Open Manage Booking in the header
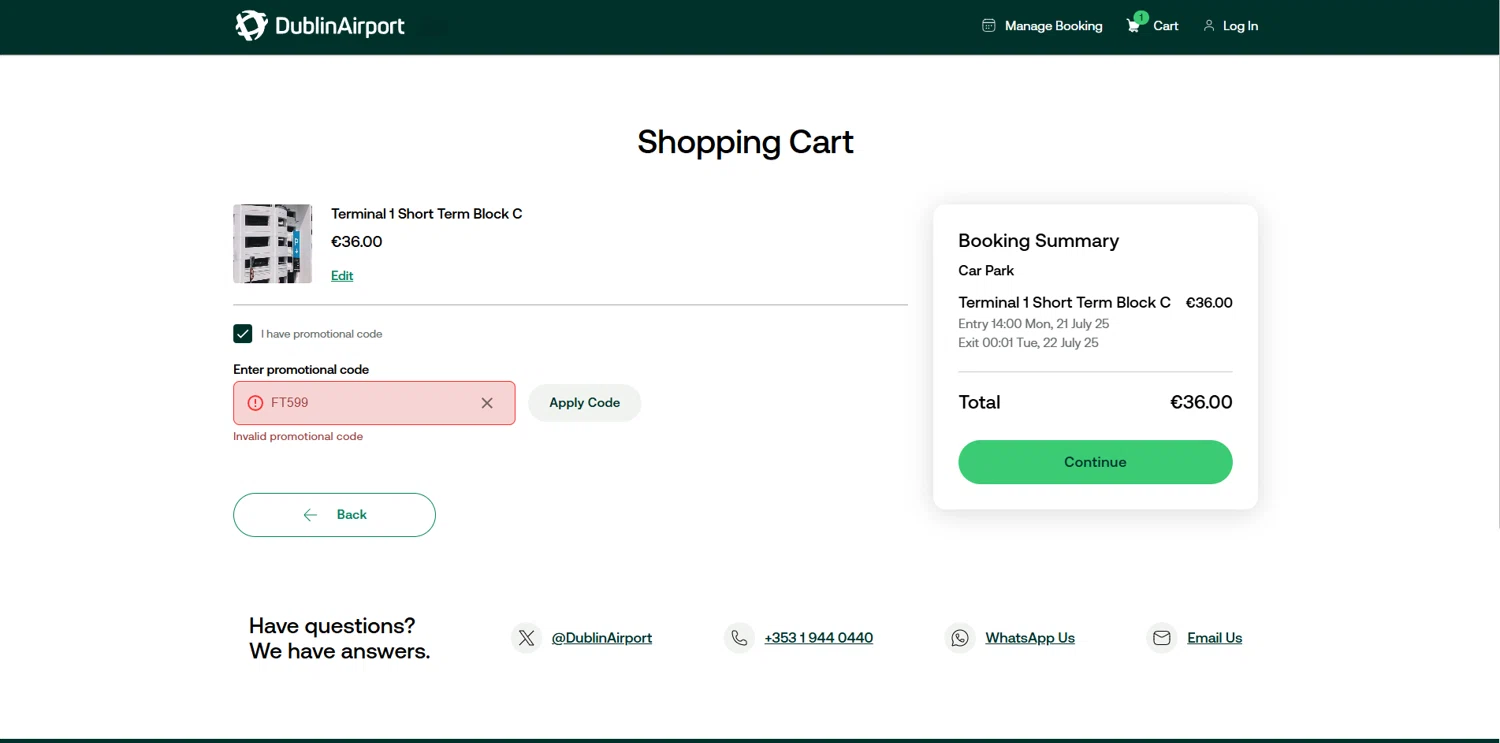 point(1053,26)
